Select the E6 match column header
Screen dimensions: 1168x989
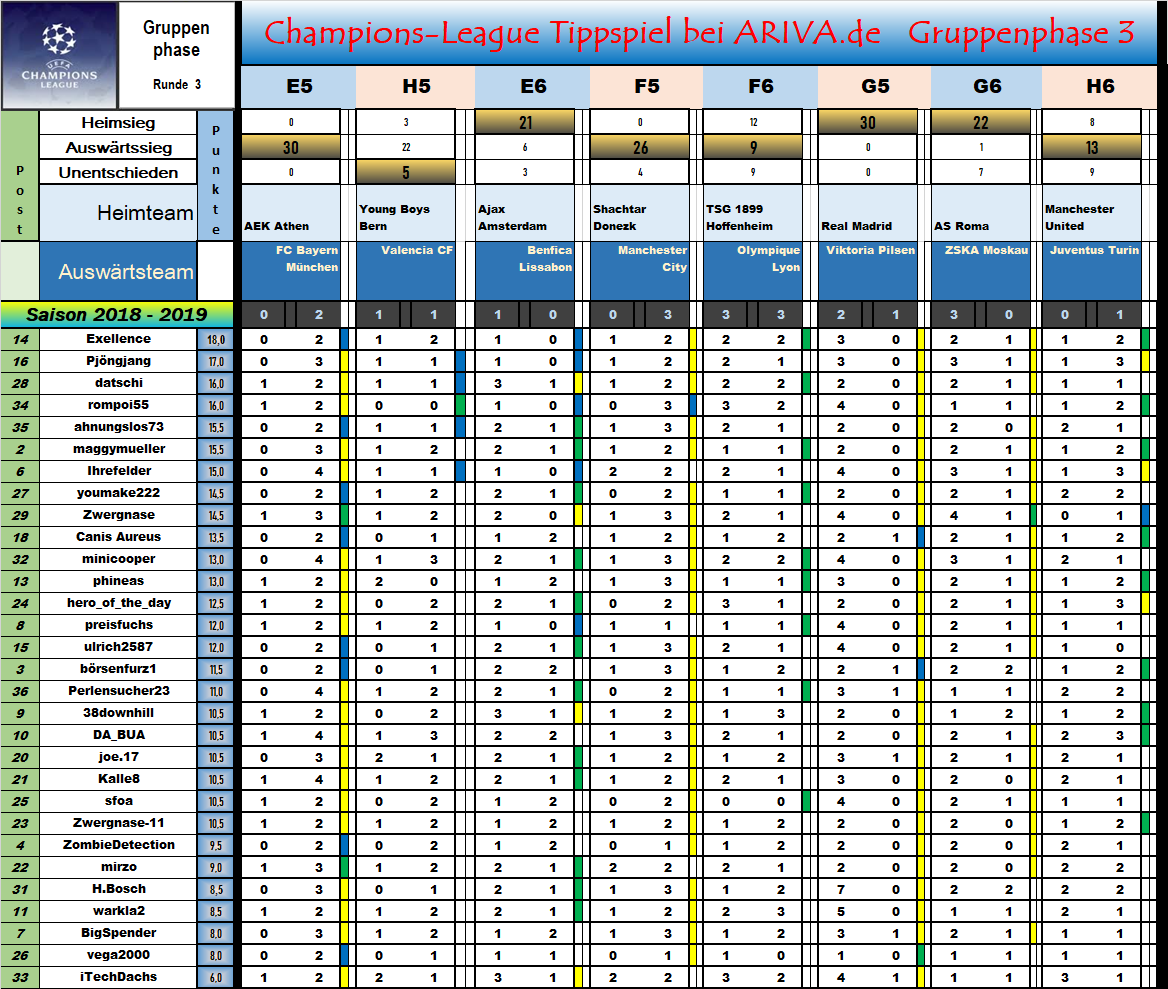coord(533,86)
